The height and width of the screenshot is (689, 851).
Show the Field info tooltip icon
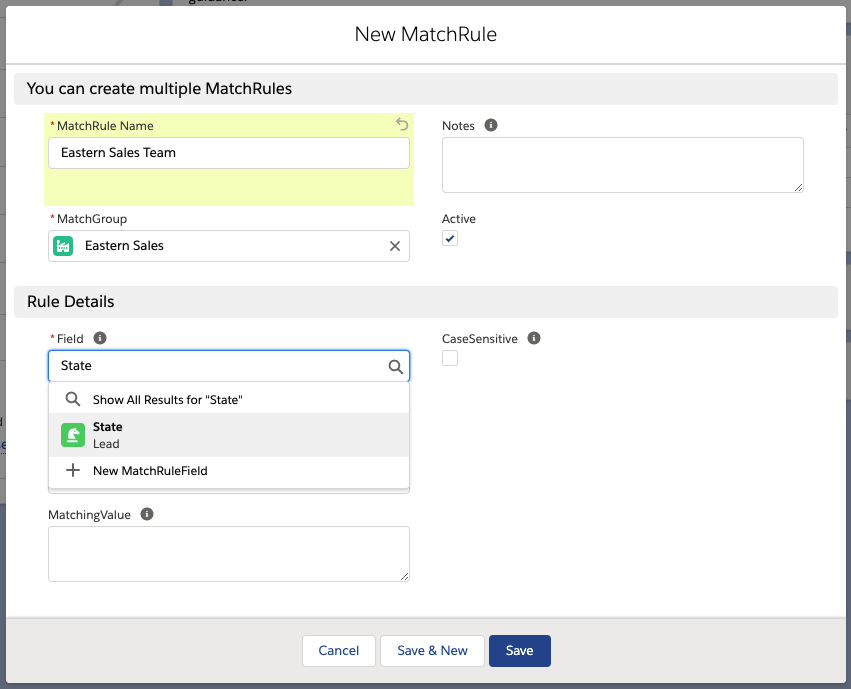click(x=100, y=338)
